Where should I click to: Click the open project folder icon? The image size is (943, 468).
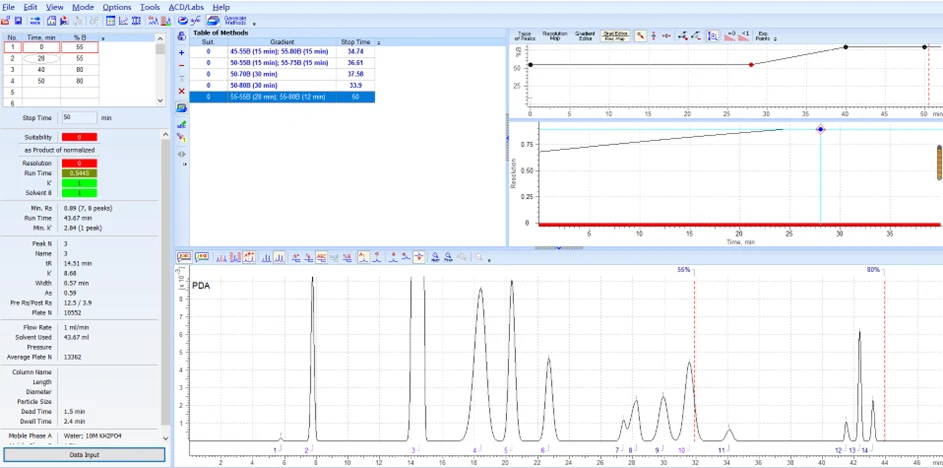pyautogui.click(x=5, y=21)
